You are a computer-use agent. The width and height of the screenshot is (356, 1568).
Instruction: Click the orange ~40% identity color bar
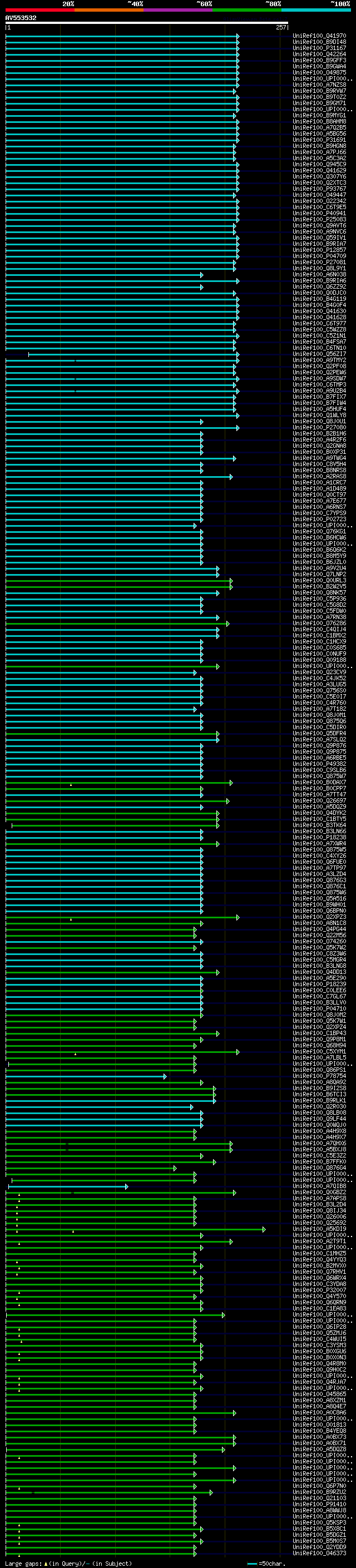click(x=110, y=10)
